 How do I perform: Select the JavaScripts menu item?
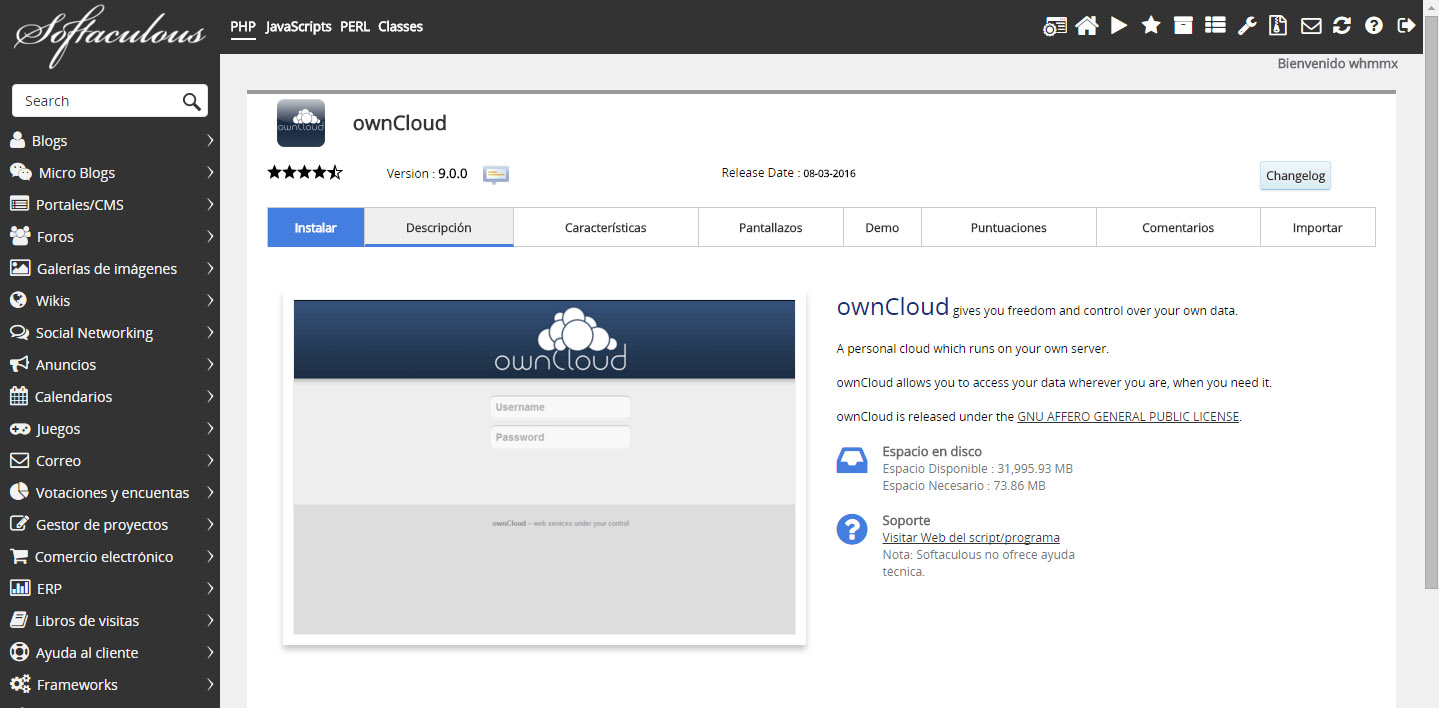click(298, 27)
